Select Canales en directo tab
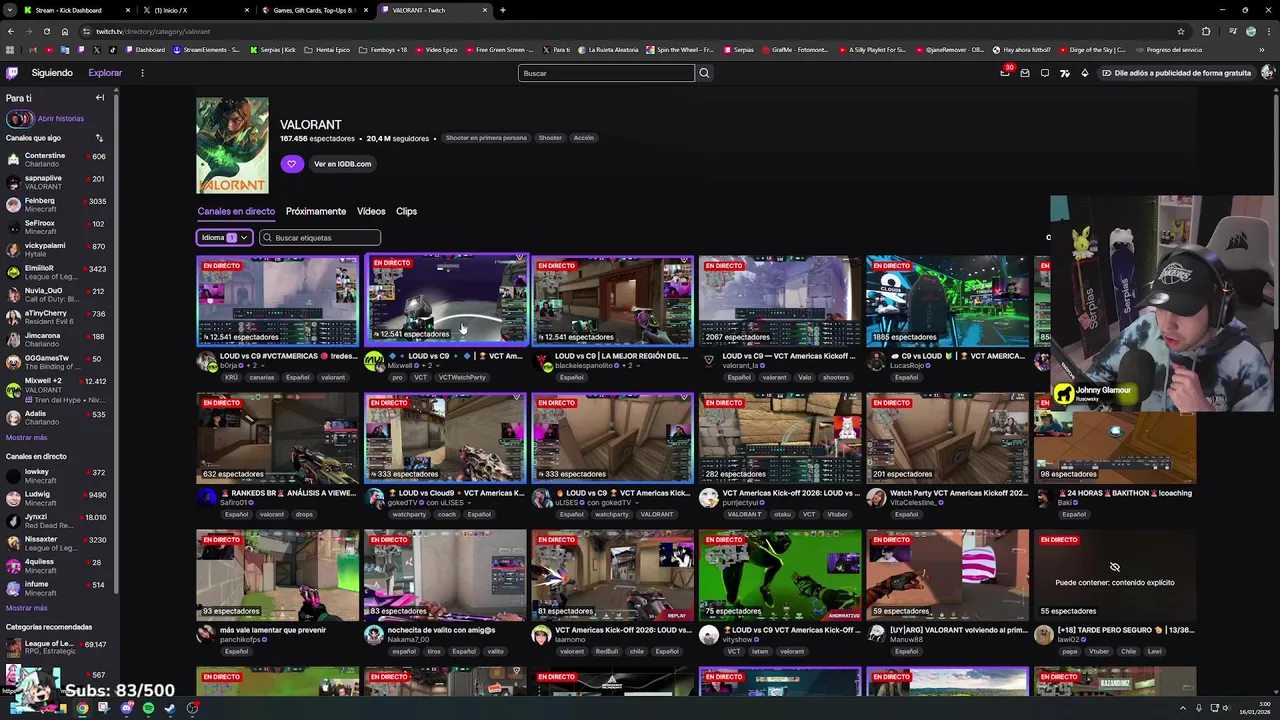This screenshot has height=720, width=1280. [236, 211]
